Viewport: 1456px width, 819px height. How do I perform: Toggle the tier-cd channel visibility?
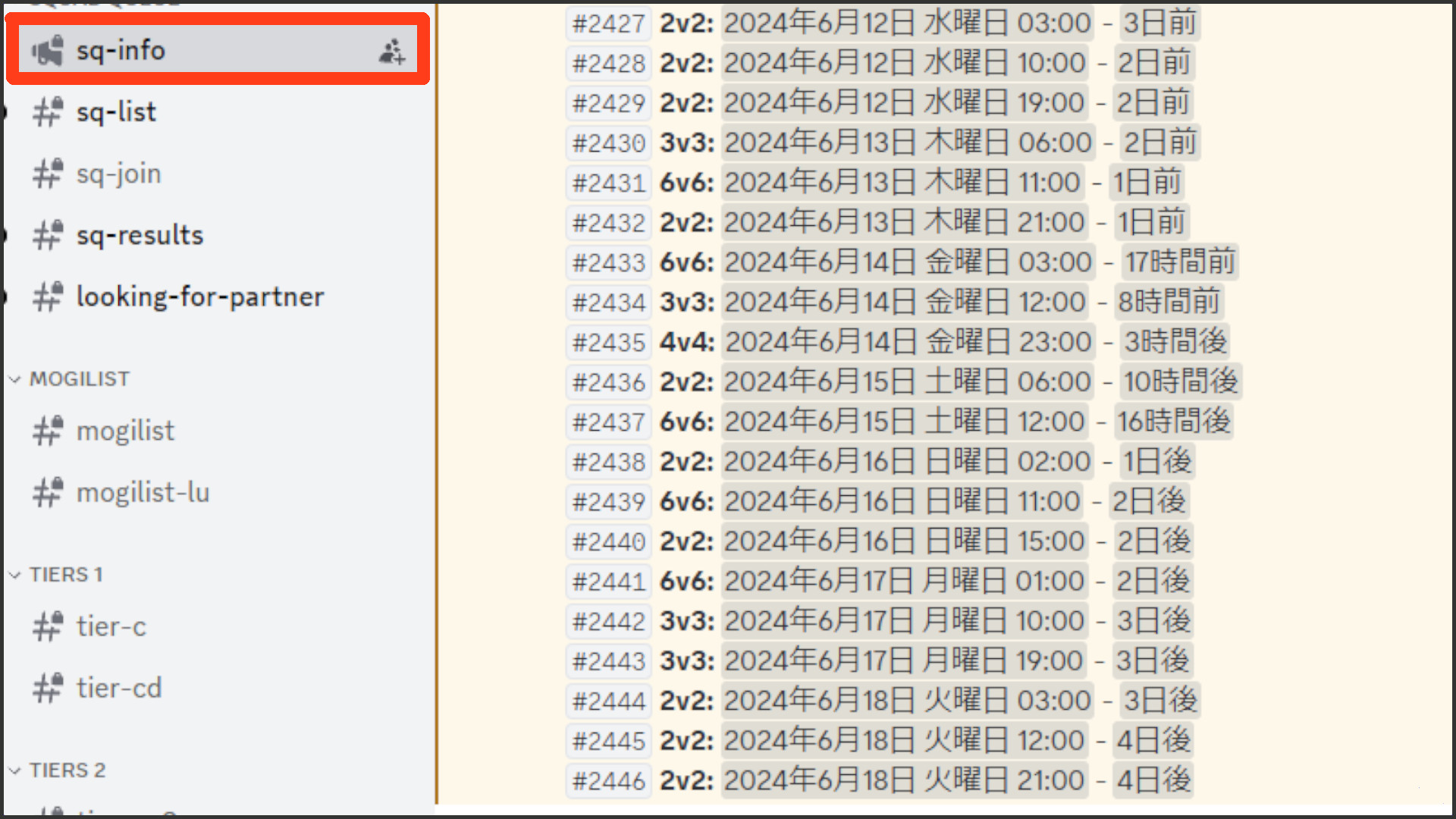click(118, 688)
